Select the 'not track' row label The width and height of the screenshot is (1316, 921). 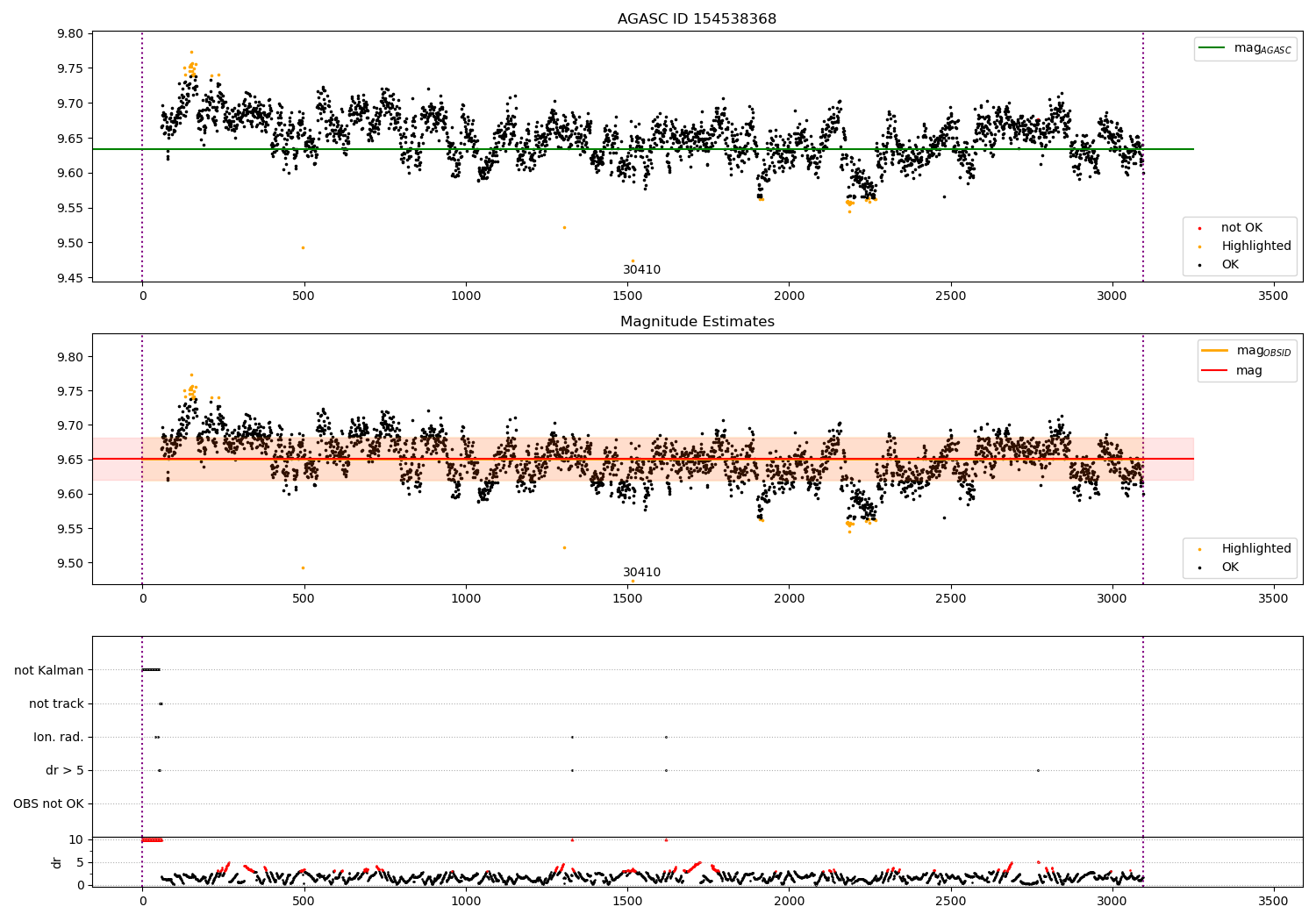[56, 703]
